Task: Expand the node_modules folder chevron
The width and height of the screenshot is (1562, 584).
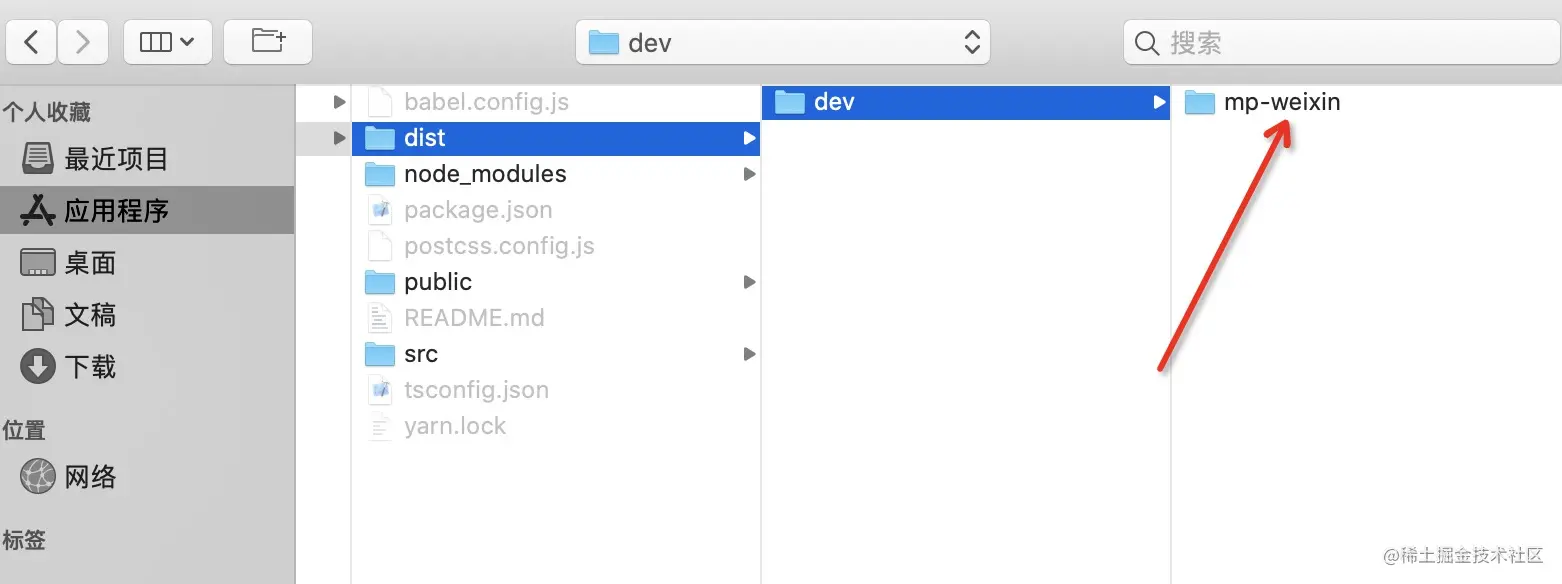Action: click(749, 174)
